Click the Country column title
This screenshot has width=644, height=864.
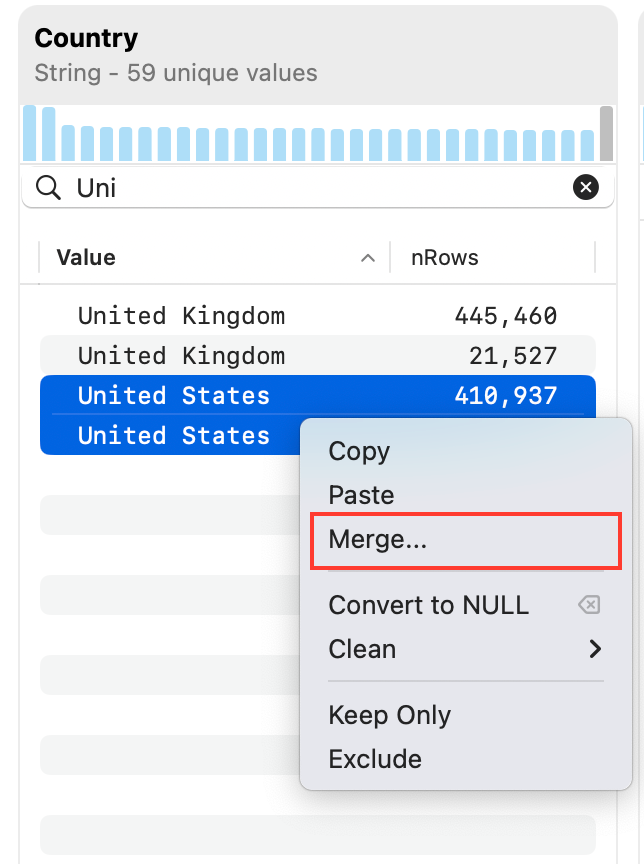pos(86,38)
